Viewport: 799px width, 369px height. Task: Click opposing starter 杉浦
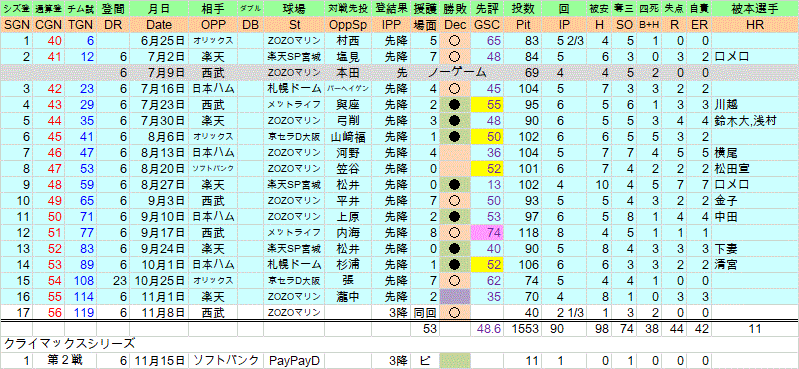pyautogui.click(x=349, y=265)
